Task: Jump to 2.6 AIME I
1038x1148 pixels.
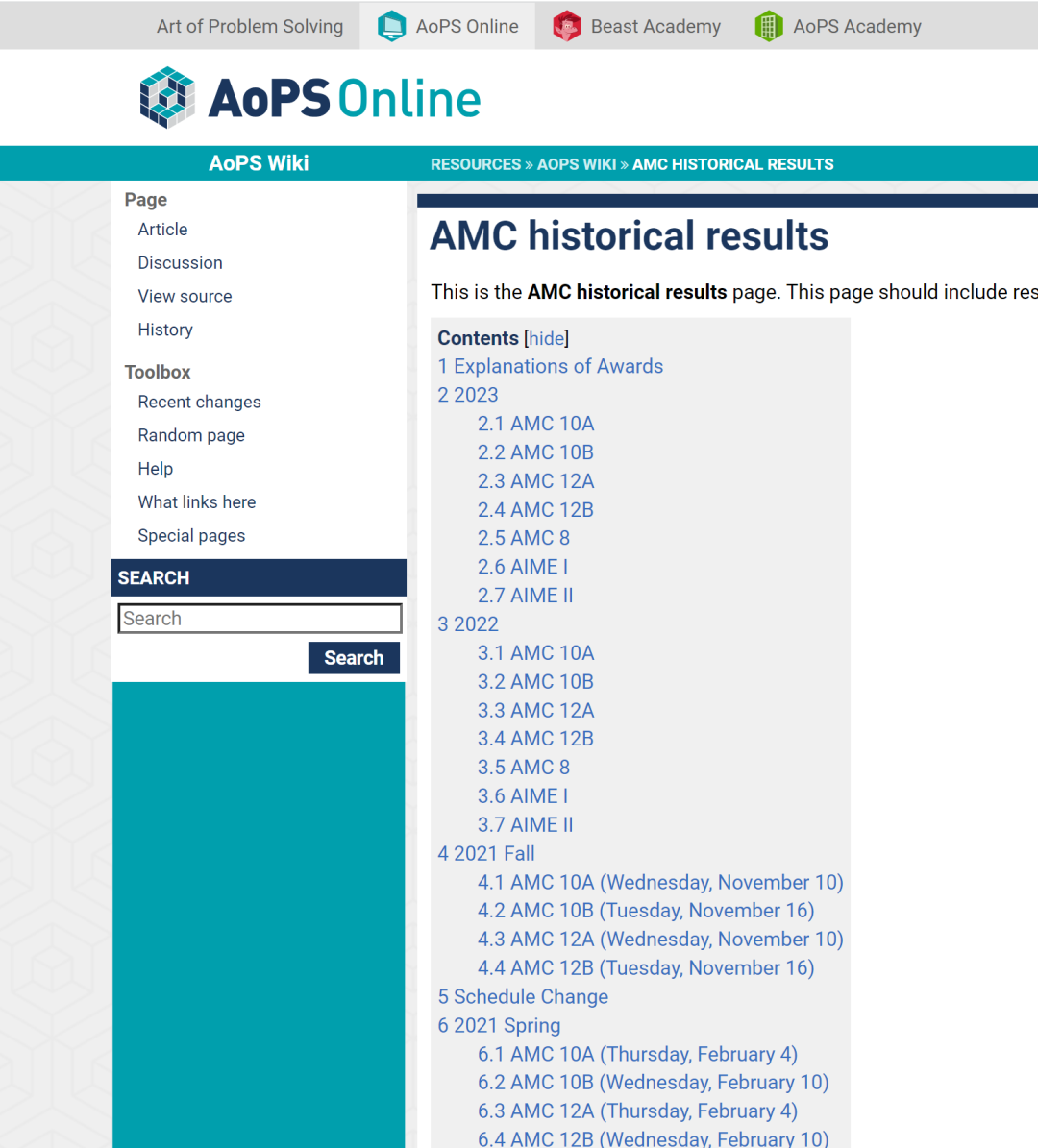Action: 523,567
